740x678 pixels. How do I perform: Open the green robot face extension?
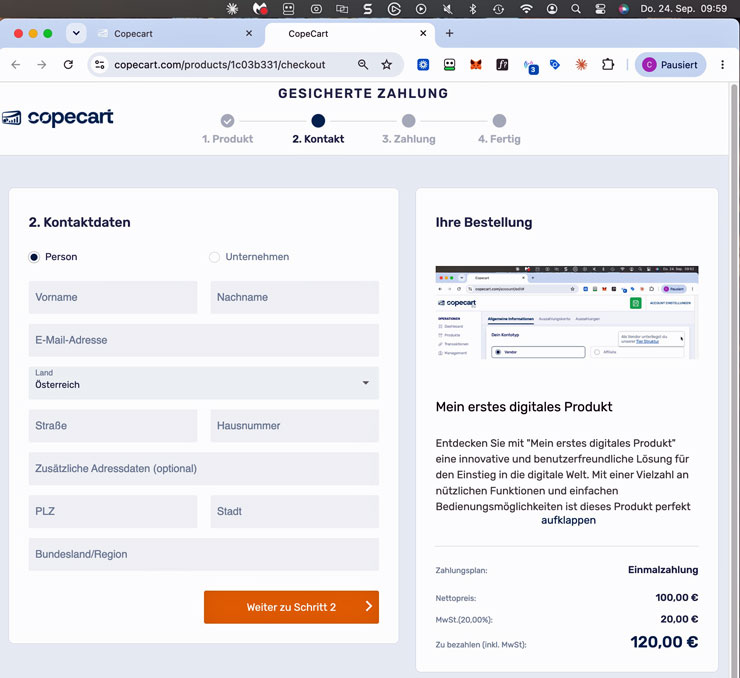point(449,65)
